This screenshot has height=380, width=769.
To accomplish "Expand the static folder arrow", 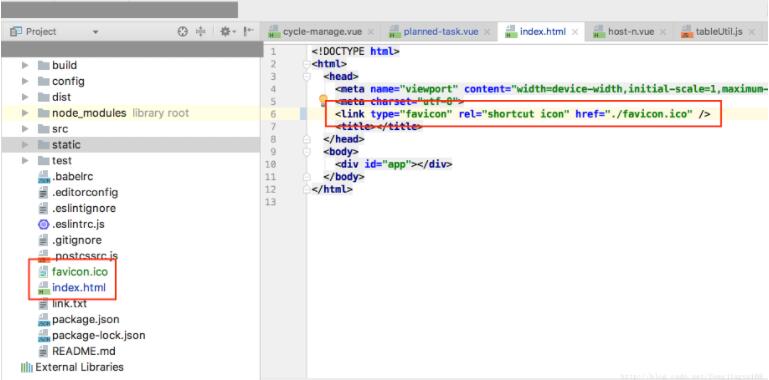I will [25, 145].
